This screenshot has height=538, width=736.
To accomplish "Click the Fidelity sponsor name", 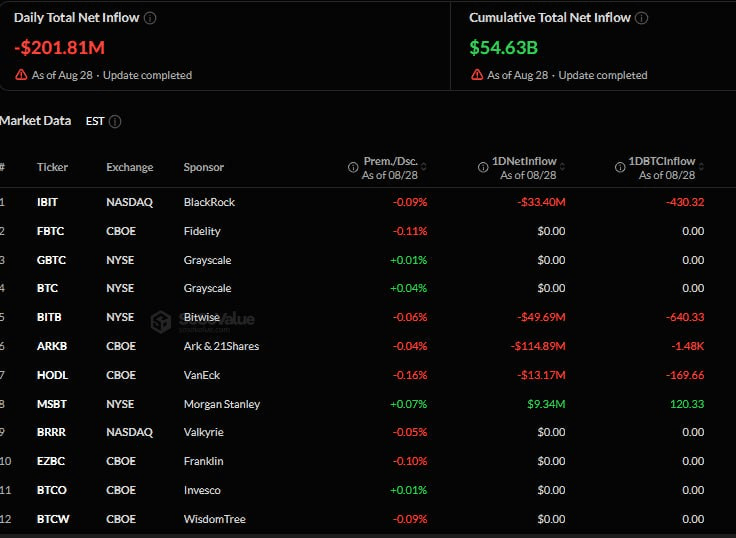I will [202, 231].
